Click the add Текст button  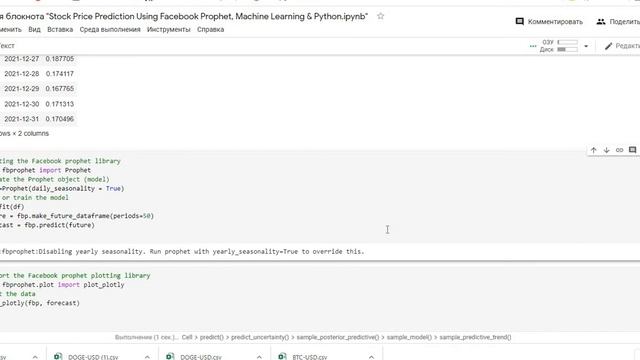(x=7, y=46)
